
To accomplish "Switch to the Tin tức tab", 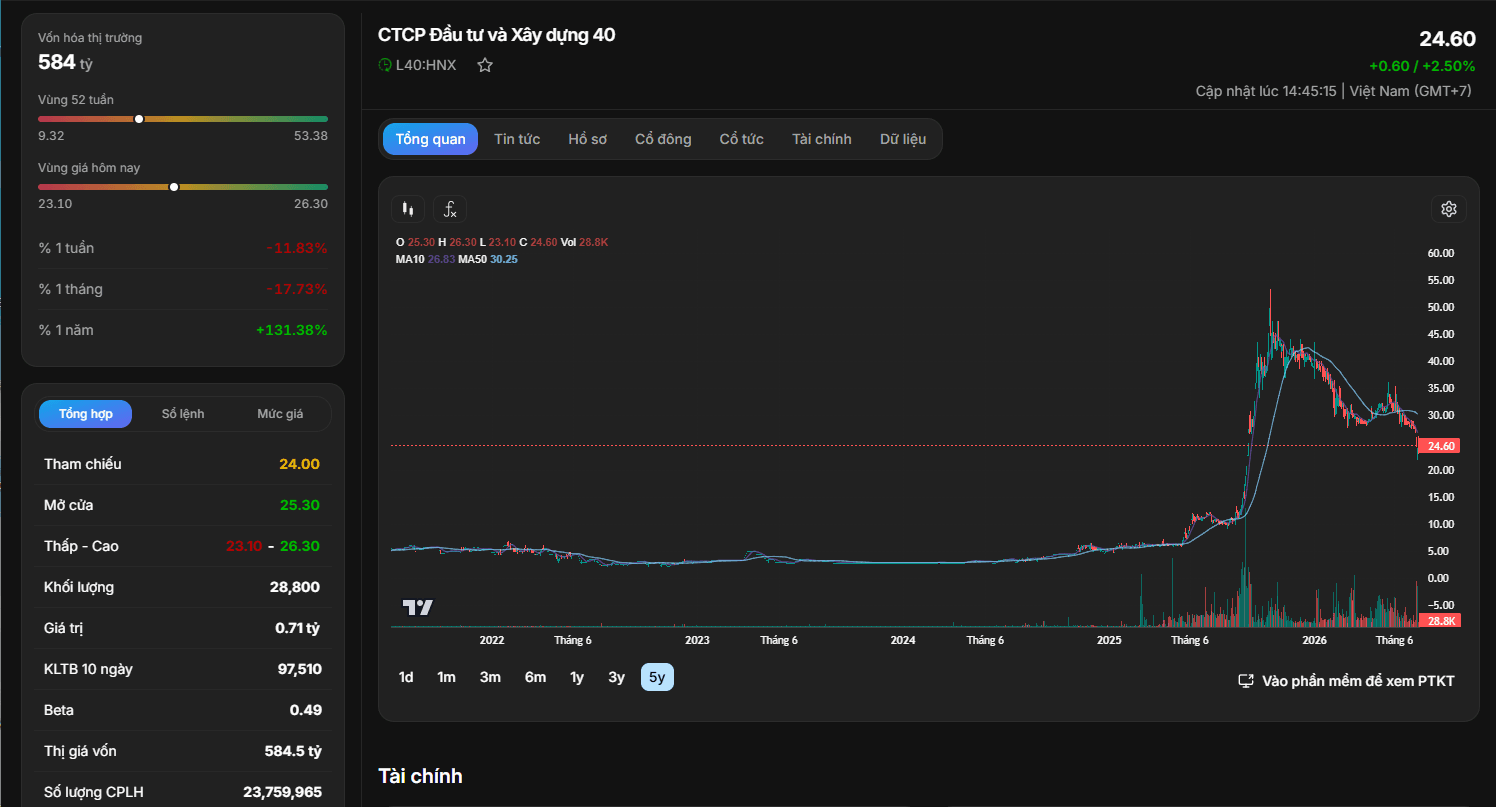I will (x=517, y=139).
